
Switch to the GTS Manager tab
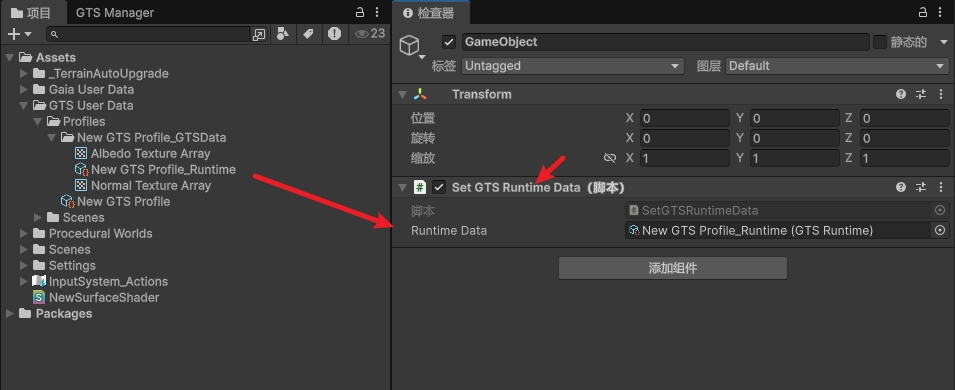115,13
